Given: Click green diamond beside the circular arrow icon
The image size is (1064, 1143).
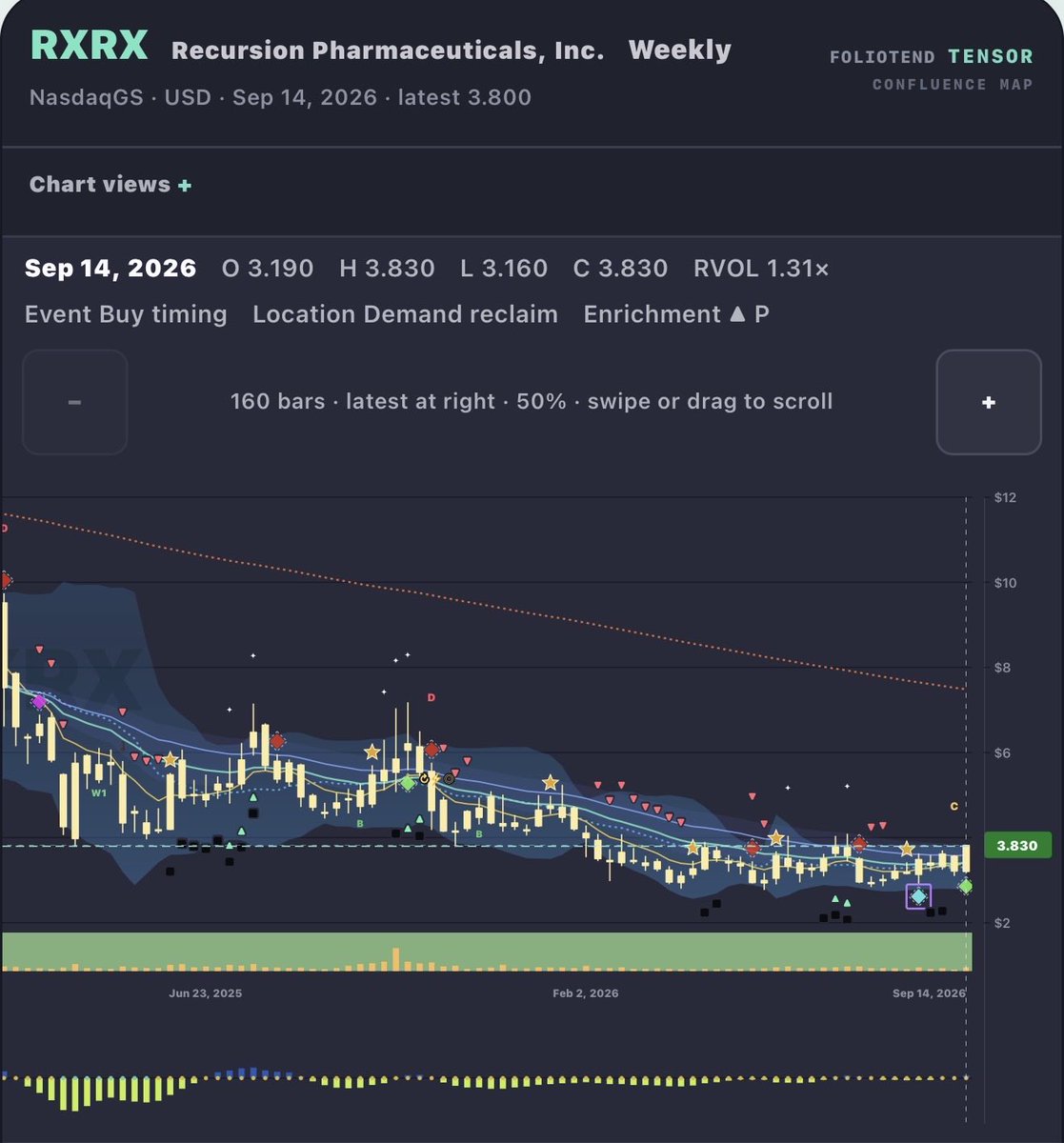Looking at the screenshot, I should [408, 783].
